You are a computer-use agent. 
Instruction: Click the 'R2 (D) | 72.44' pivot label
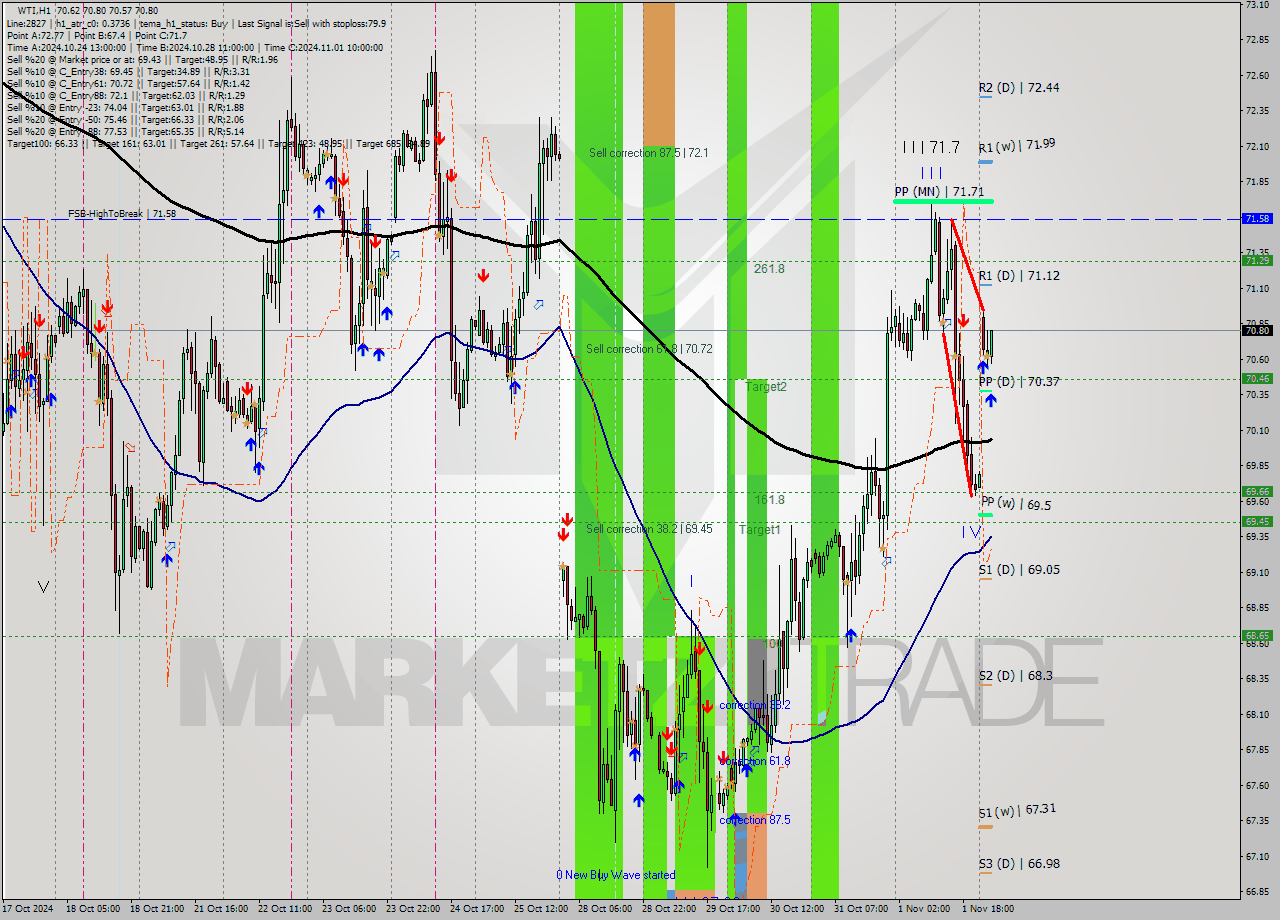1019,88
